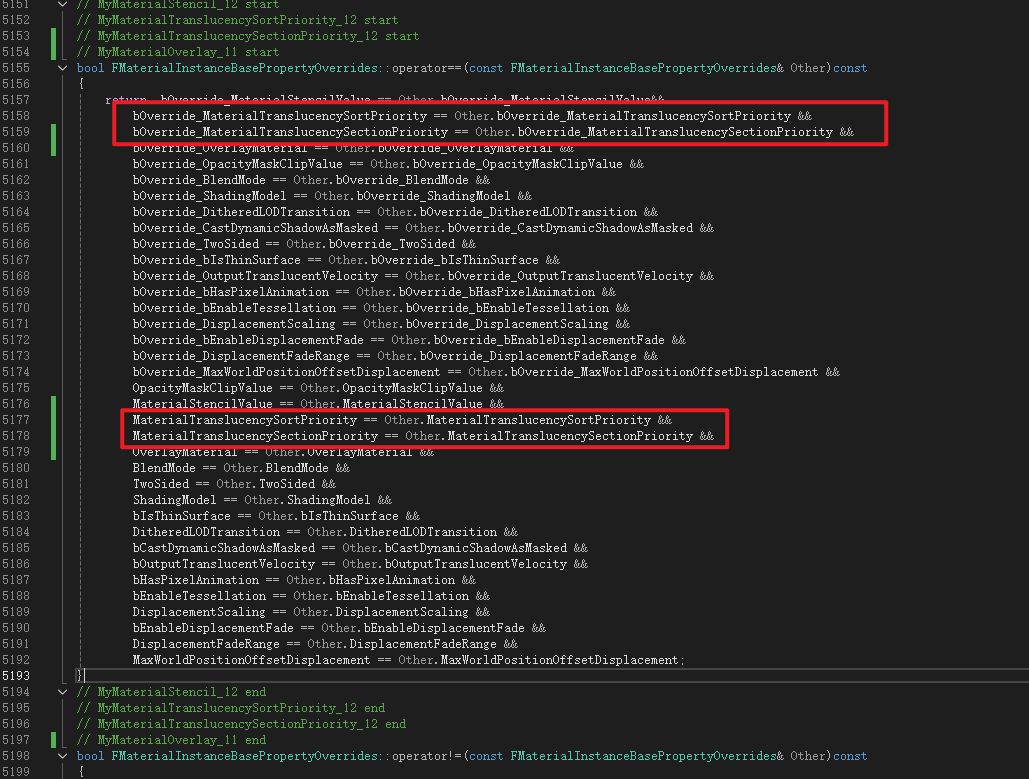1029x779 pixels.
Task: Click the green change marker beside line 5197
Action: [x=53, y=740]
